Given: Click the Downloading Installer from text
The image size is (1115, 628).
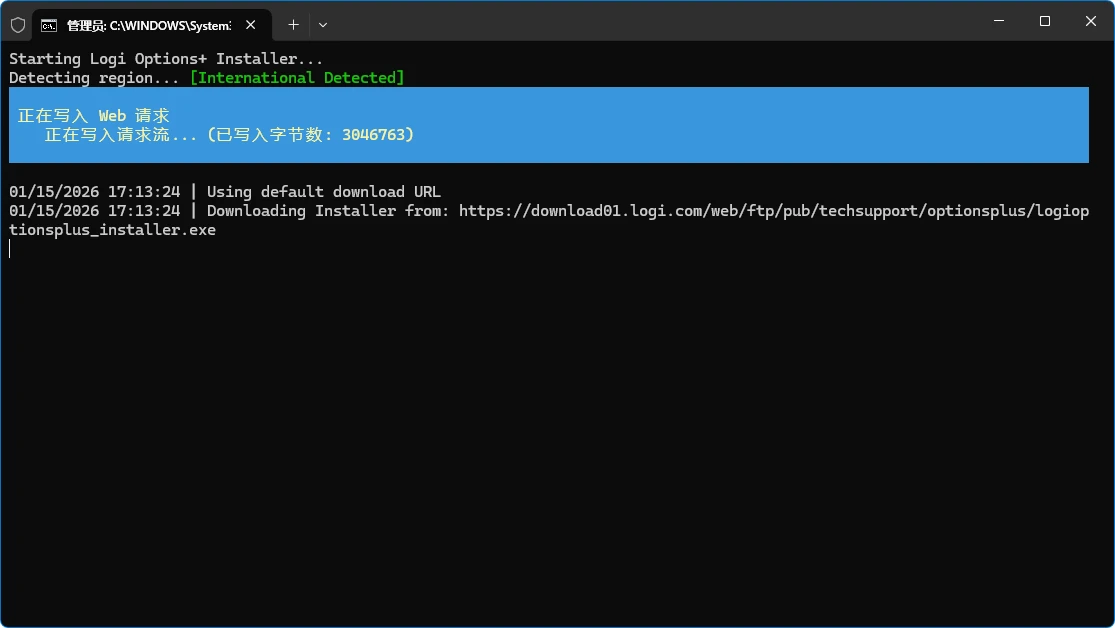Looking at the screenshot, I should click(328, 211).
